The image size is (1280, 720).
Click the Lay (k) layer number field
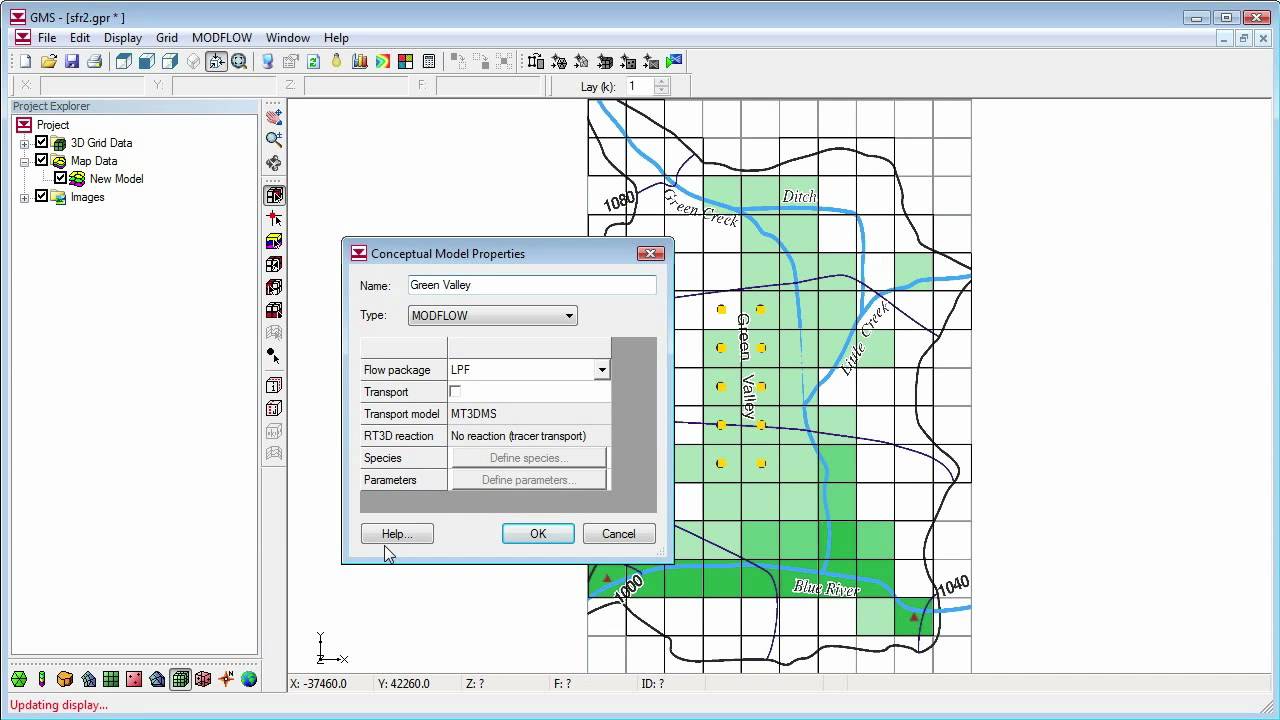pyautogui.click(x=638, y=87)
